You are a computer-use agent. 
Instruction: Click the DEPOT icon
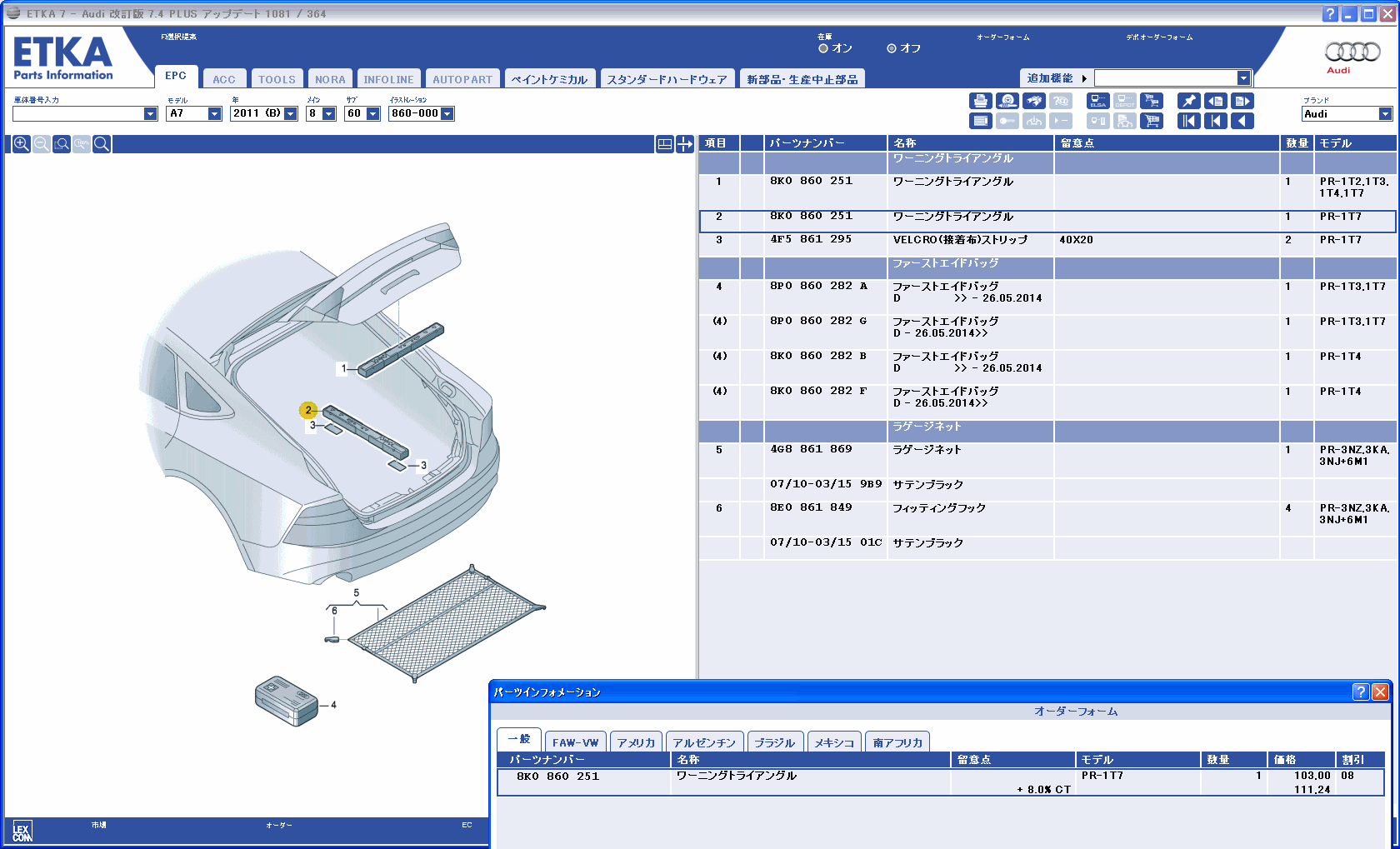pyautogui.click(x=1125, y=101)
